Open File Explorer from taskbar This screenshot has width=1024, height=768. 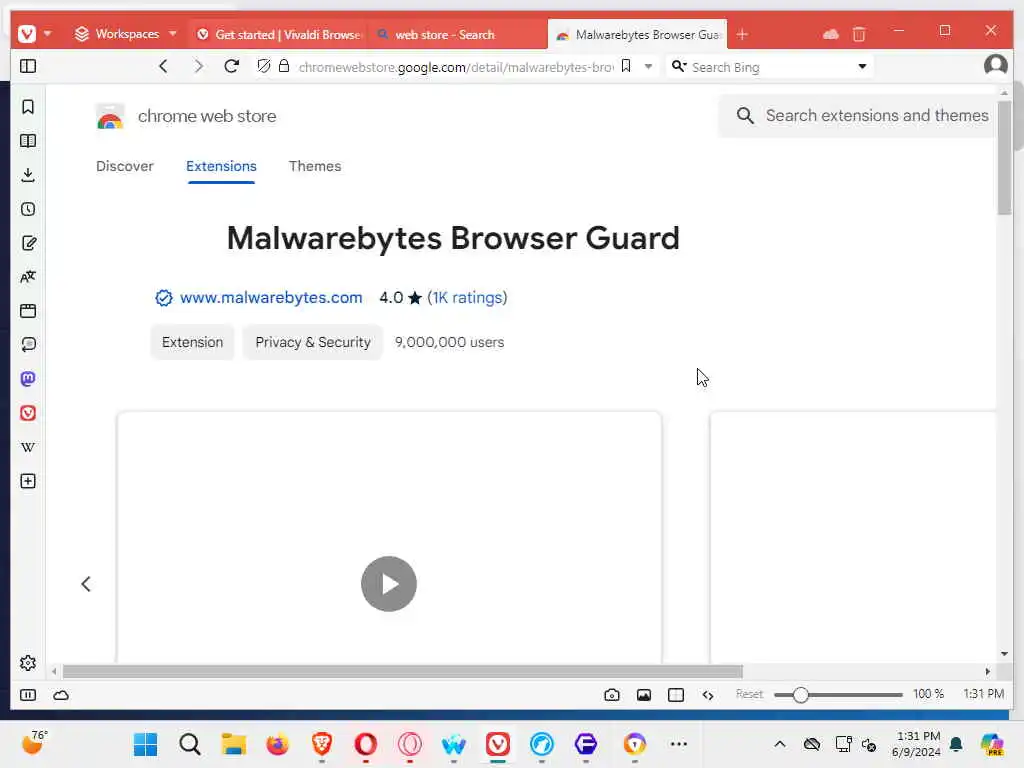pos(233,744)
